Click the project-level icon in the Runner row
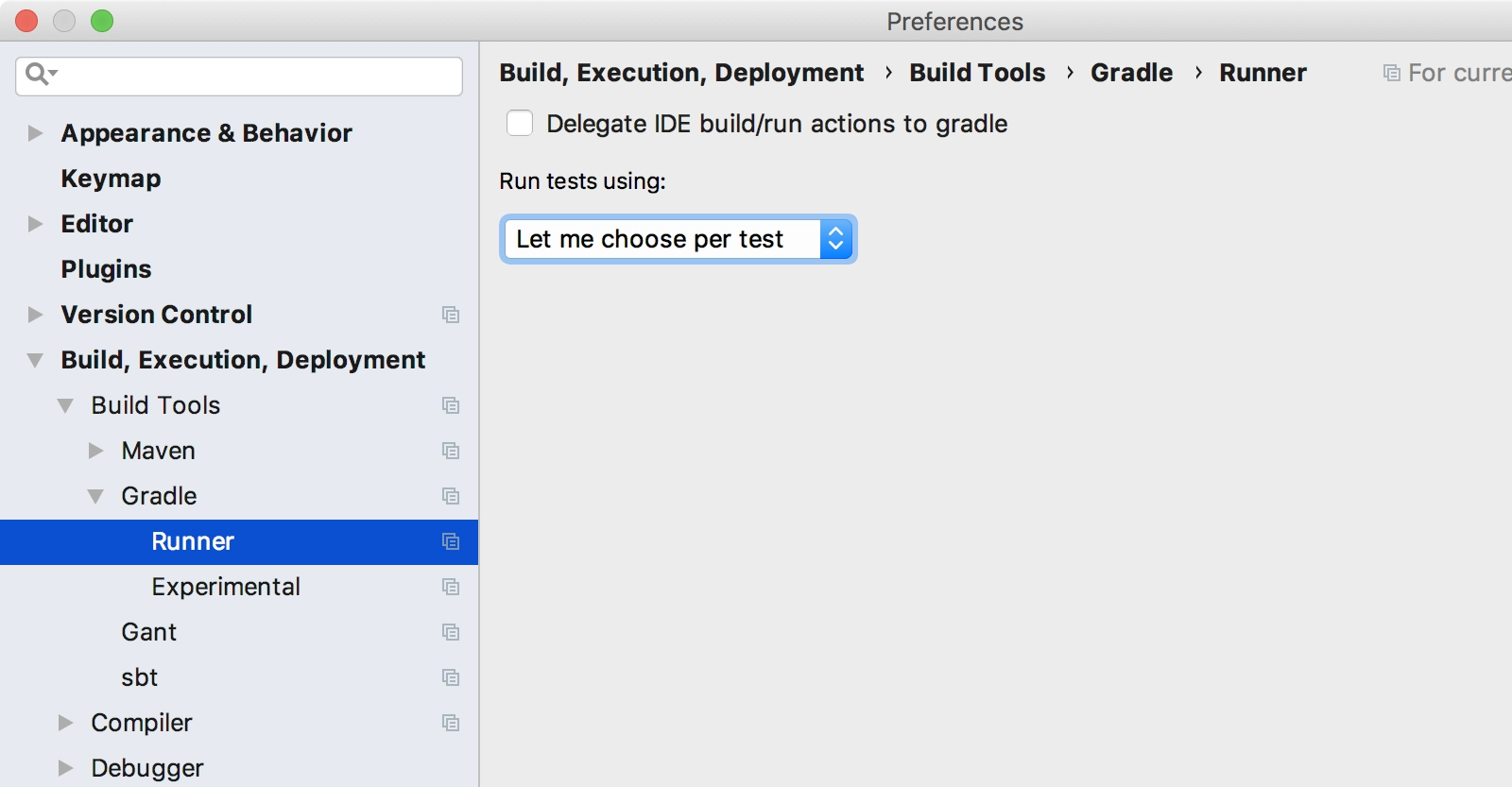 tap(451, 541)
